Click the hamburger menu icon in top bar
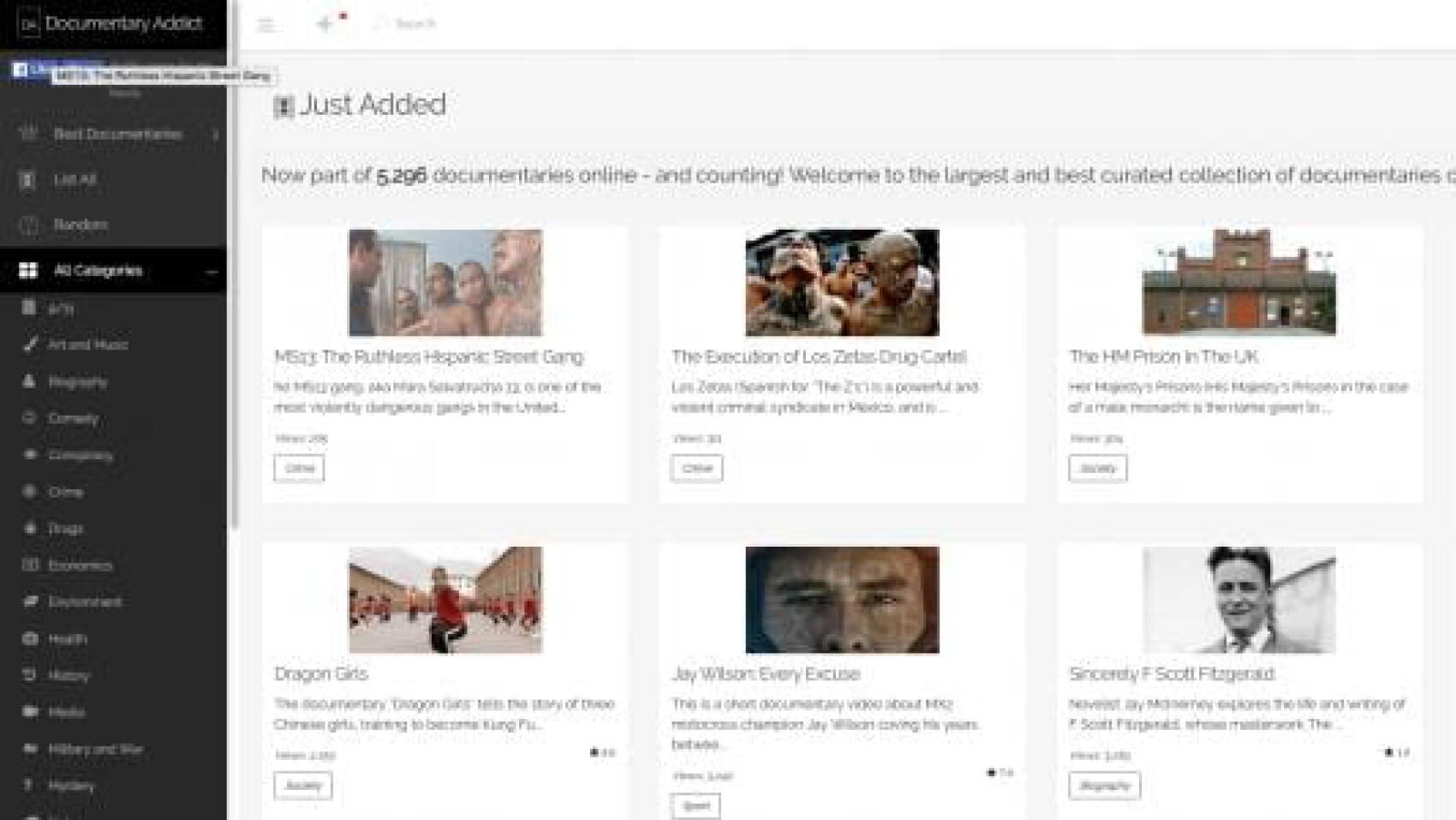1456x820 pixels. (266, 24)
